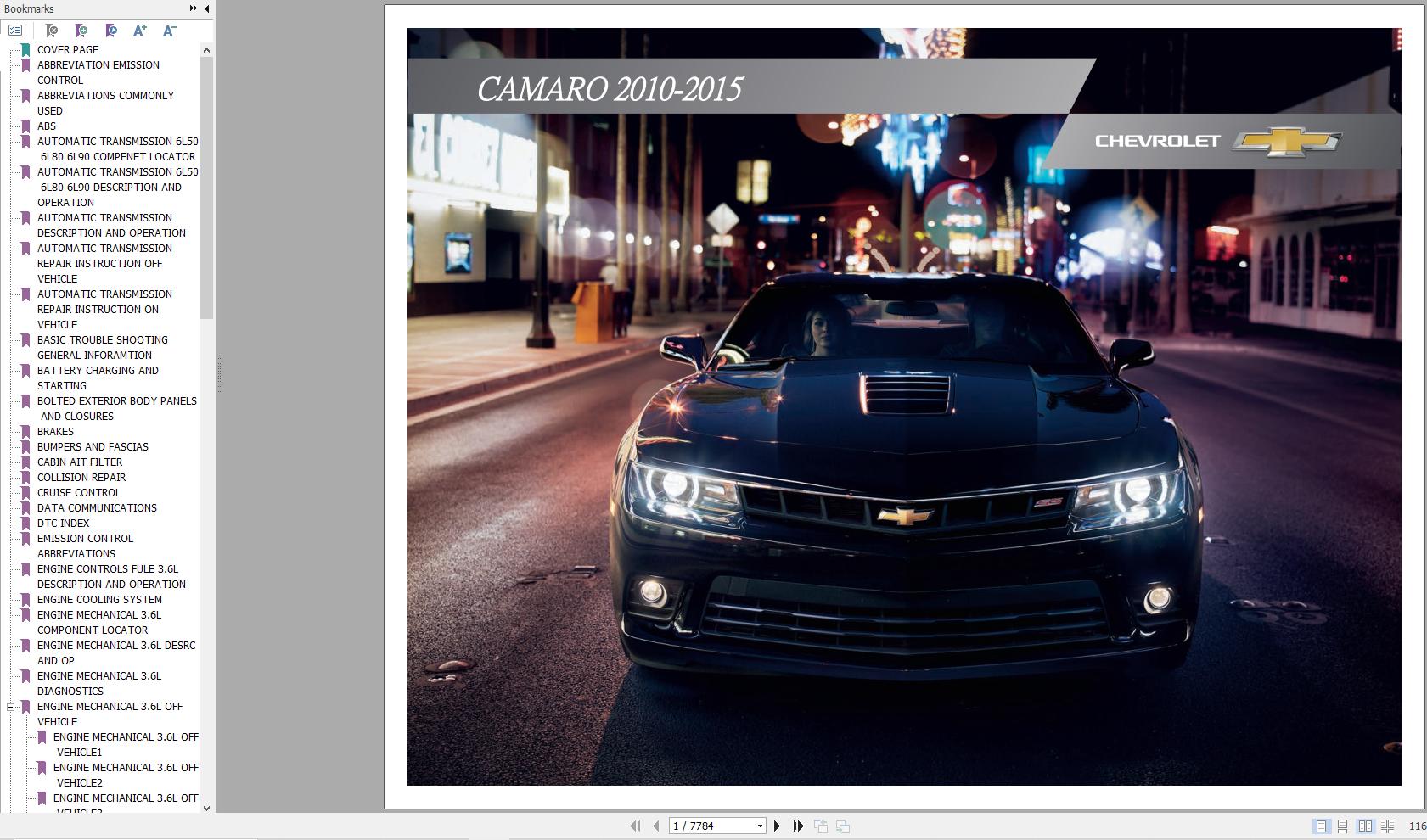Open AUTOMATIC TRANSMISSION REPAIR INSTRUCTION OFF VEHICLE
The height and width of the screenshot is (840, 1427).
(x=104, y=264)
